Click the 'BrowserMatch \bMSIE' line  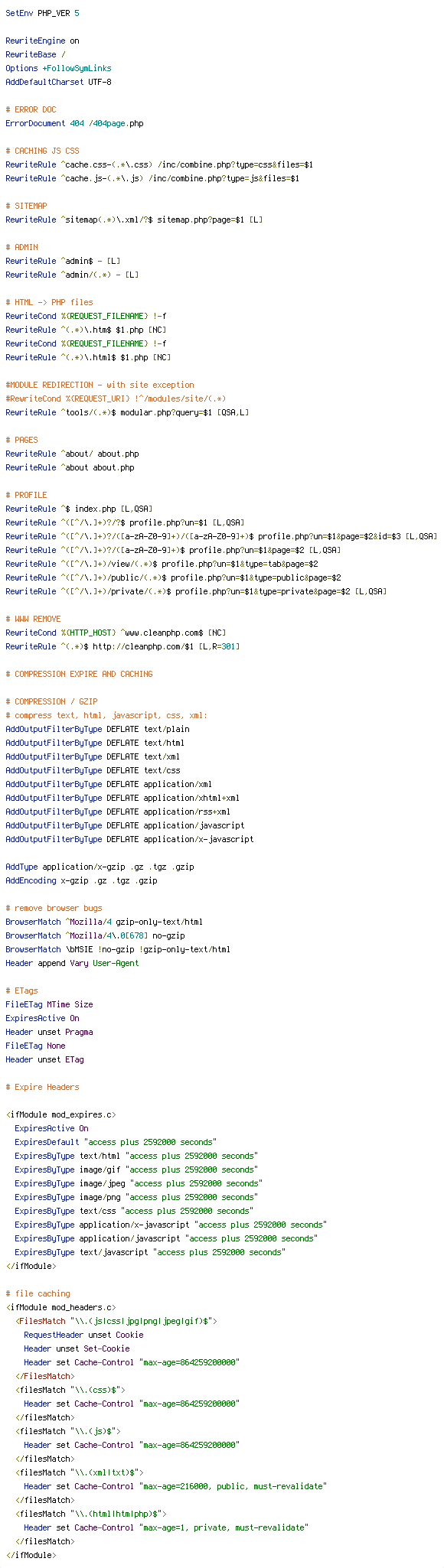(118, 950)
